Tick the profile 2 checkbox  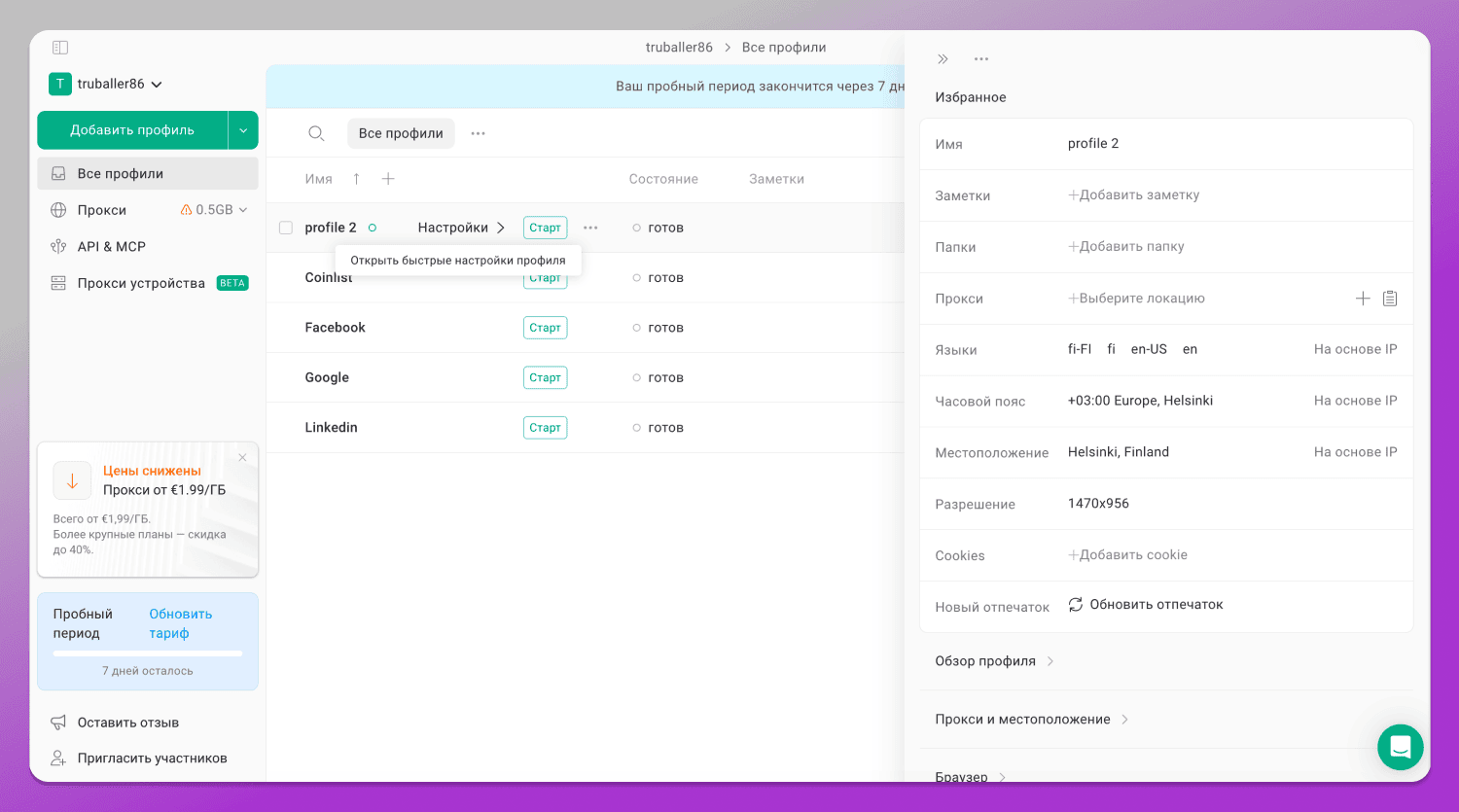286,228
